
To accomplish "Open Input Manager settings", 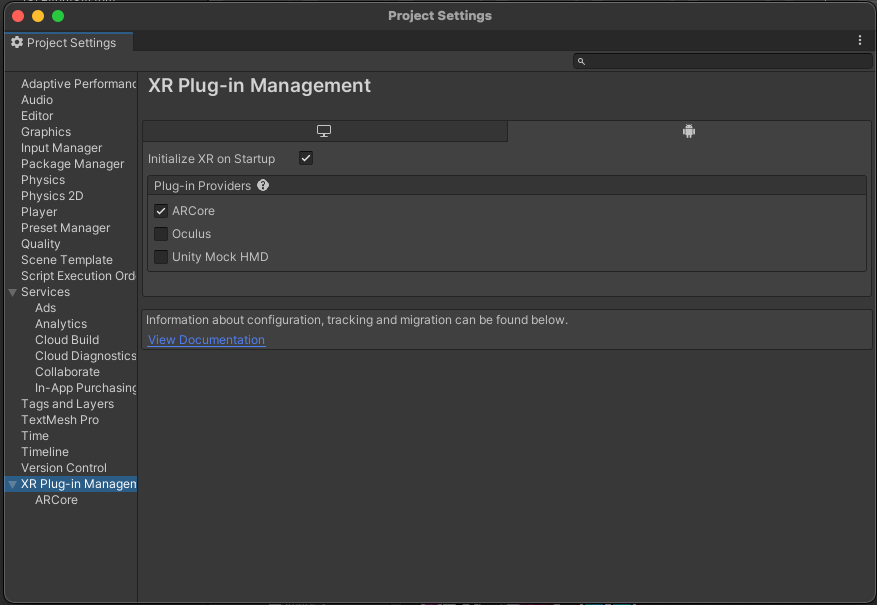I will 62,148.
